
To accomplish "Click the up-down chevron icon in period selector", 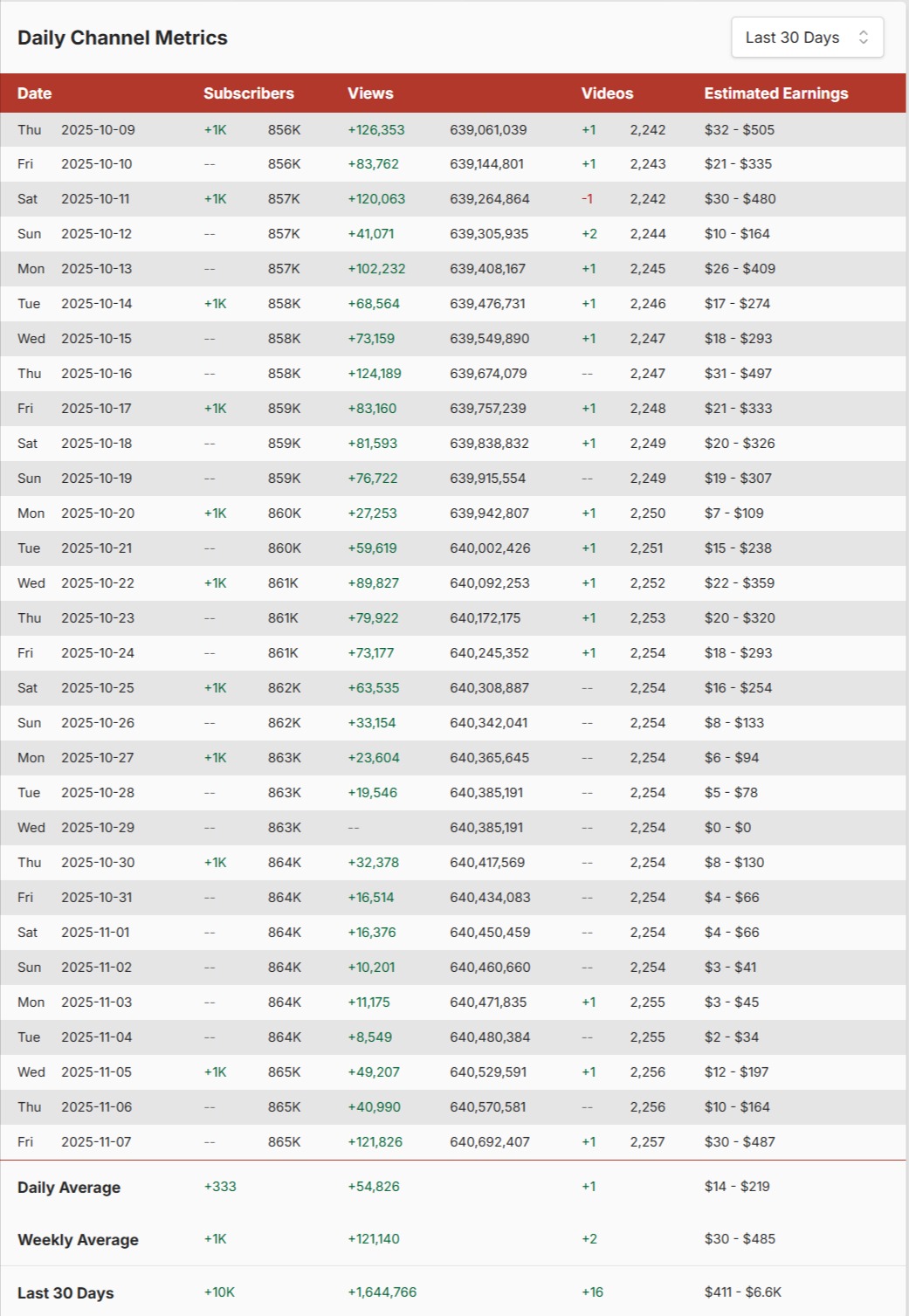I will coord(863,38).
